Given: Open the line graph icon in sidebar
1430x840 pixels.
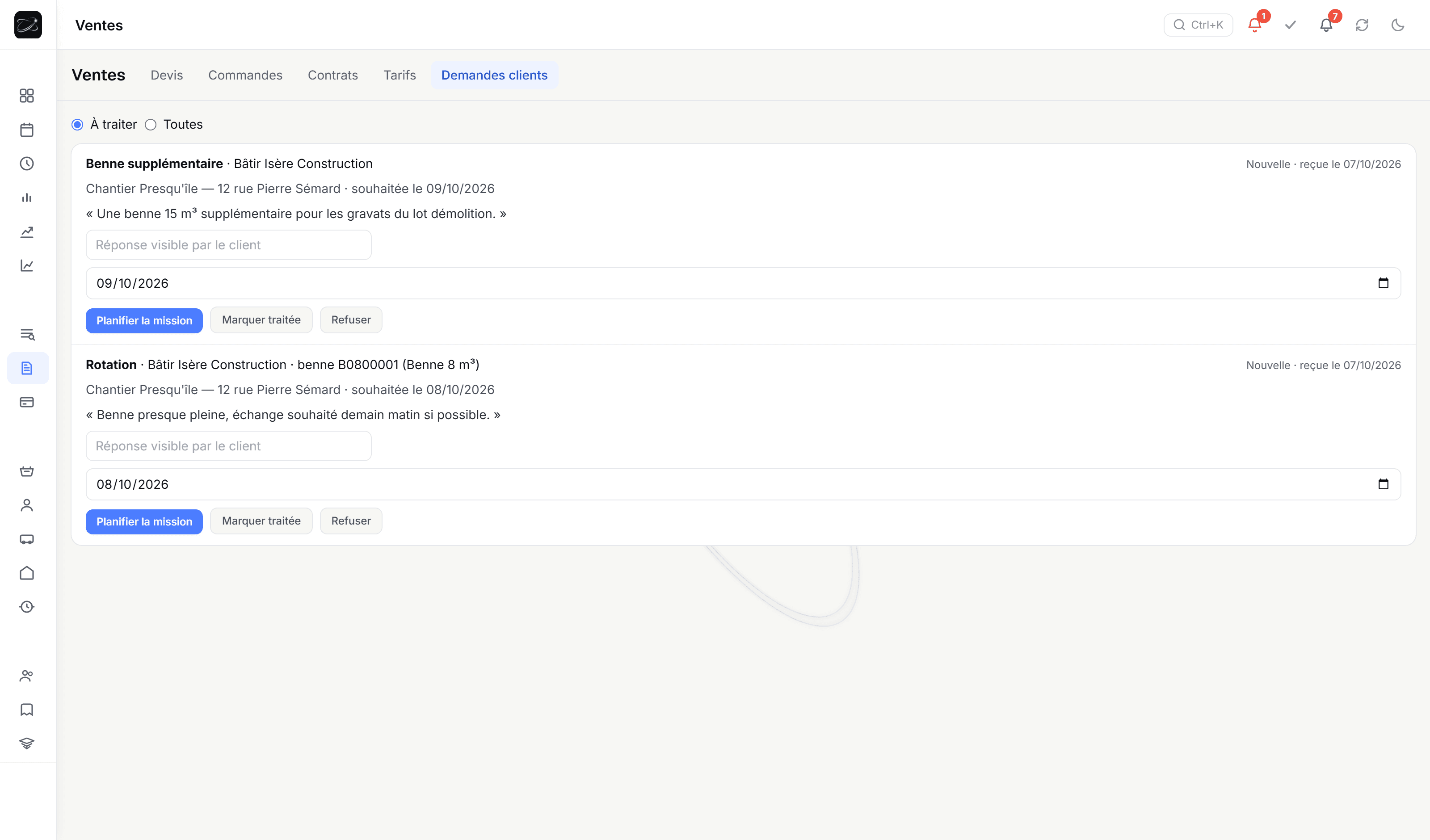Looking at the screenshot, I should (27, 265).
